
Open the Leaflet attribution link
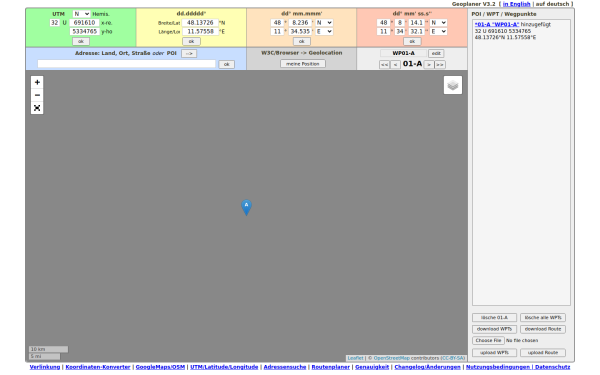[x=355, y=358]
